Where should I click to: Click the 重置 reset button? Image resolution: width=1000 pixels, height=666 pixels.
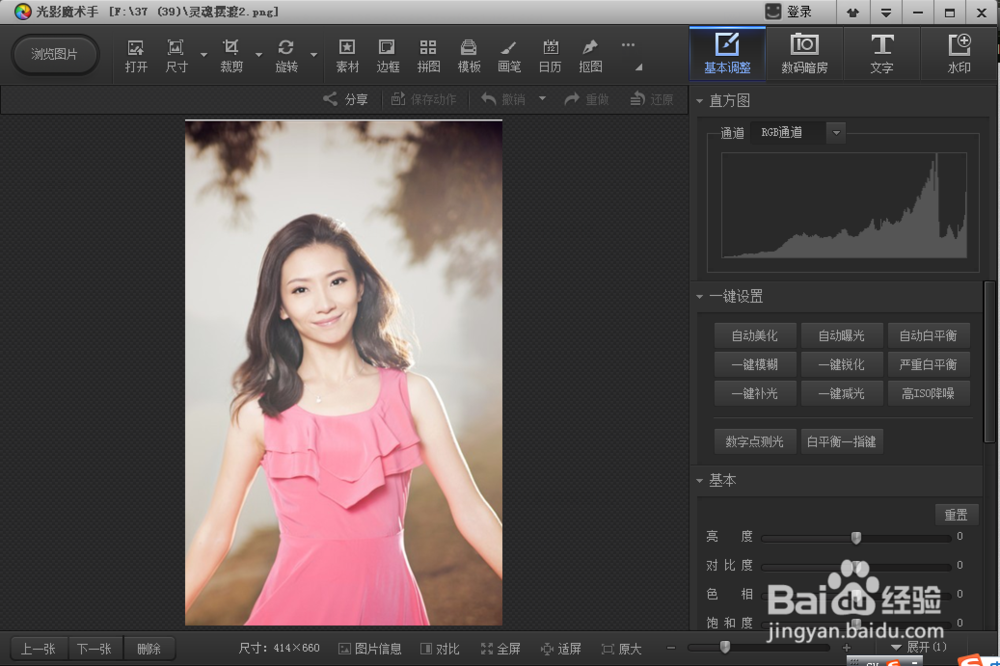point(956,515)
